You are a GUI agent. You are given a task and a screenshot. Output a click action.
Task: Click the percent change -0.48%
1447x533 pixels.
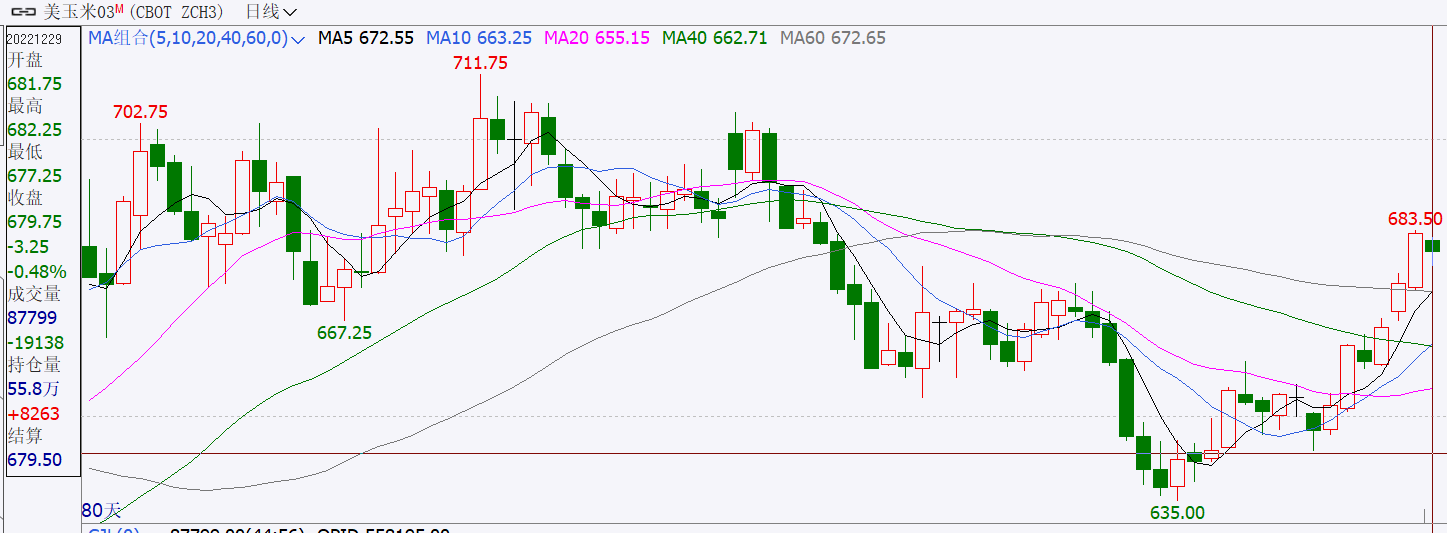pyautogui.click(x=37, y=271)
